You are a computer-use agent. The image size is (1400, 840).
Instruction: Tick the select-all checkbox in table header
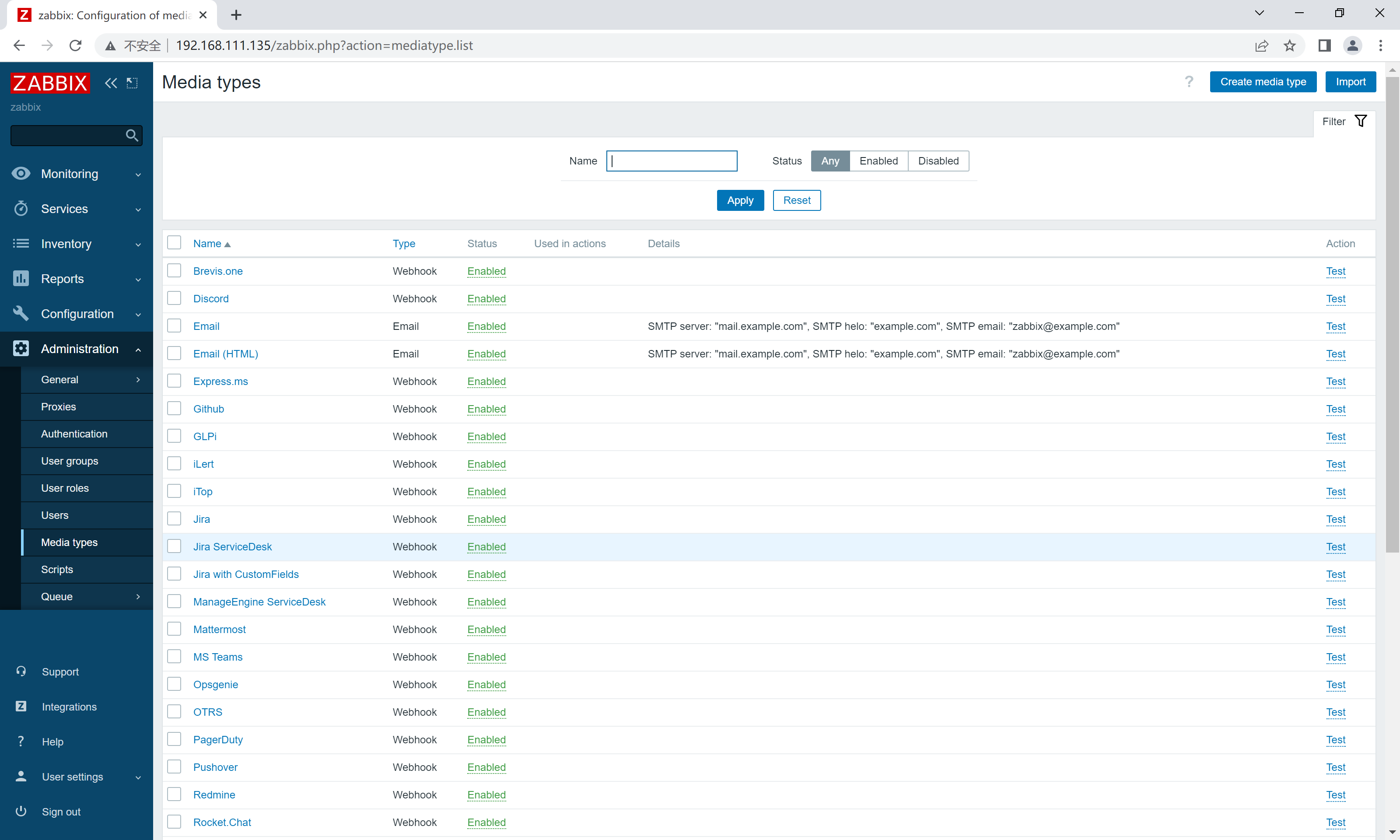tap(174, 243)
